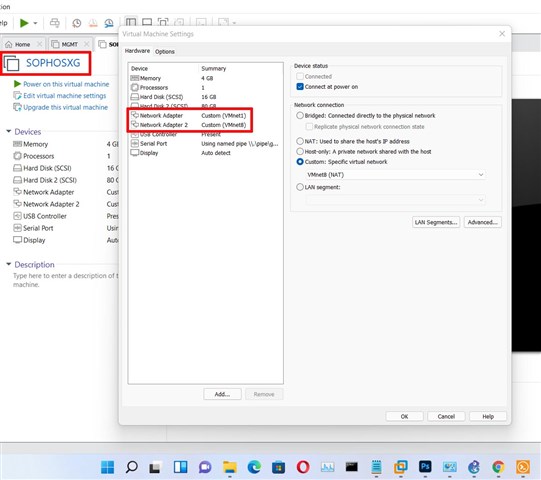The width and height of the screenshot is (541, 480).
Task: Open the VMnet8 (NAT) network dropdown
Action: 396,175
